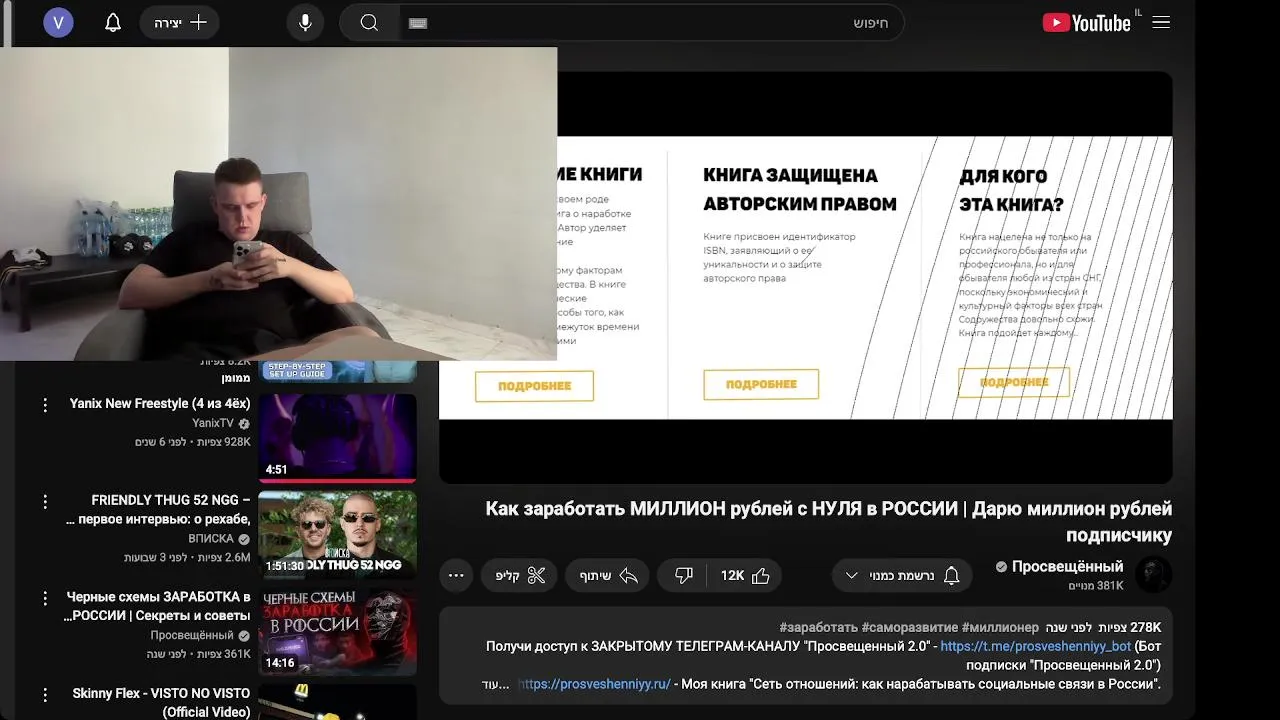
Task: Open notifications bell
Action: tap(113, 22)
